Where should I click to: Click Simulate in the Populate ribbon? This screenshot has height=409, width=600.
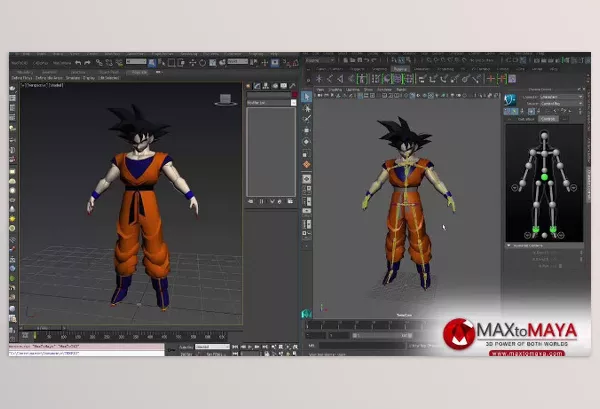[x=73, y=78]
